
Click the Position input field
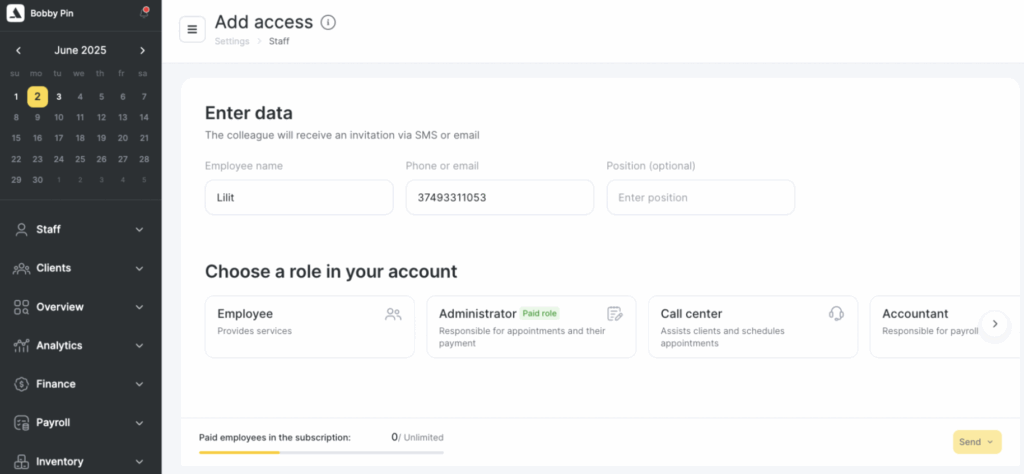click(x=700, y=197)
